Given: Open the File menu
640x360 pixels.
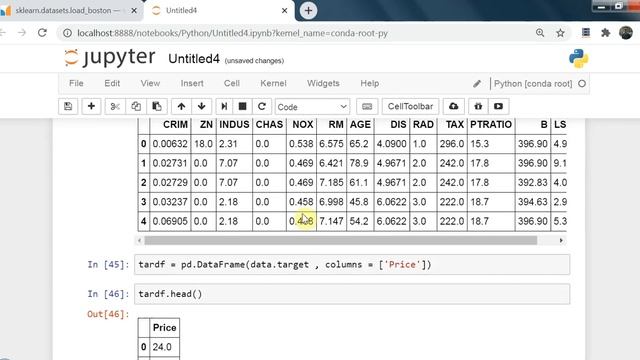Looking at the screenshot, I should 76,83.
